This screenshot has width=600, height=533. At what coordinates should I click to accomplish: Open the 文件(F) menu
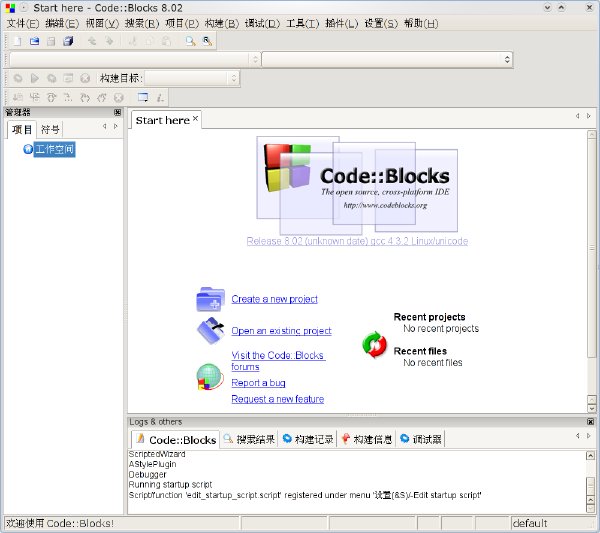23,24
